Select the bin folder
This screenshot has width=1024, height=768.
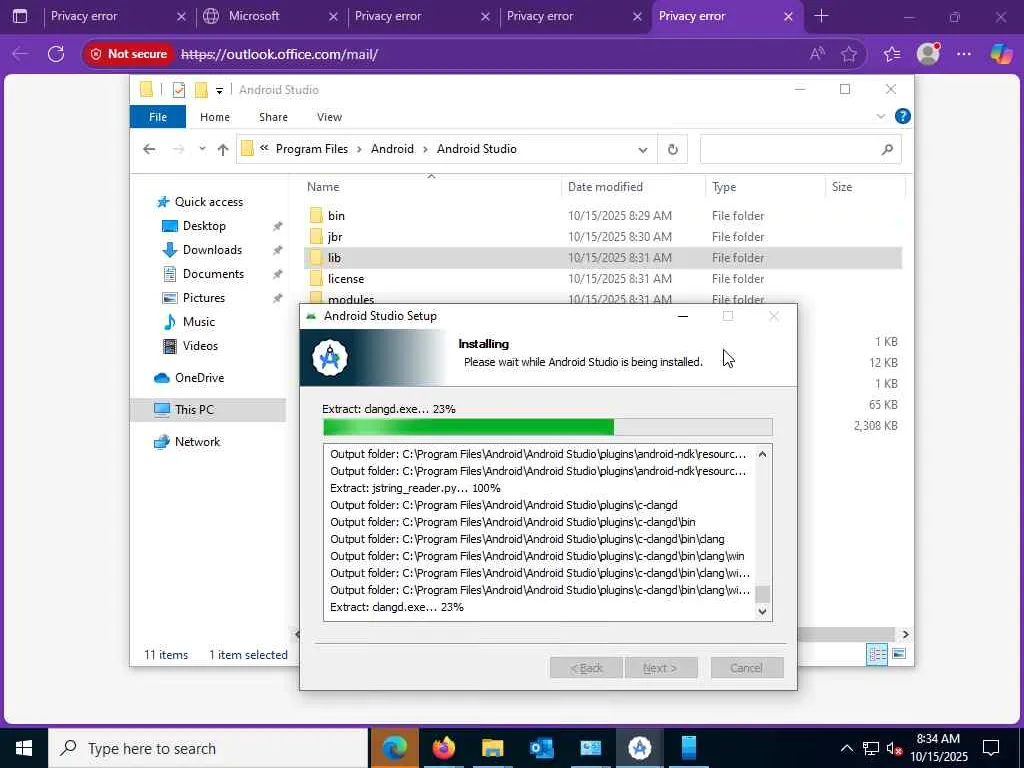click(x=603, y=216)
